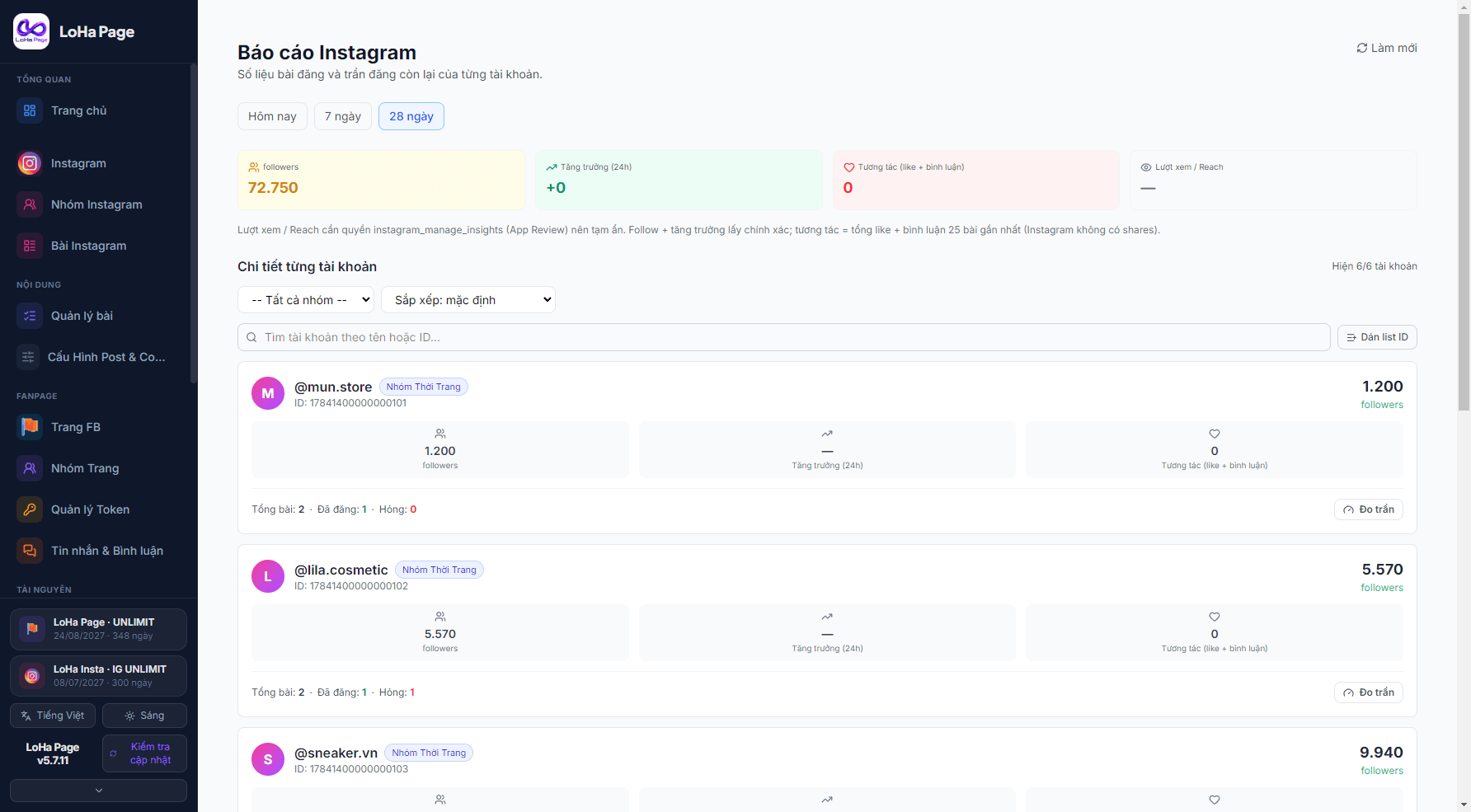Click the Tương tác heart icon in summary
The width and height of the screenshot is (1471, 812).
point(848,167)
